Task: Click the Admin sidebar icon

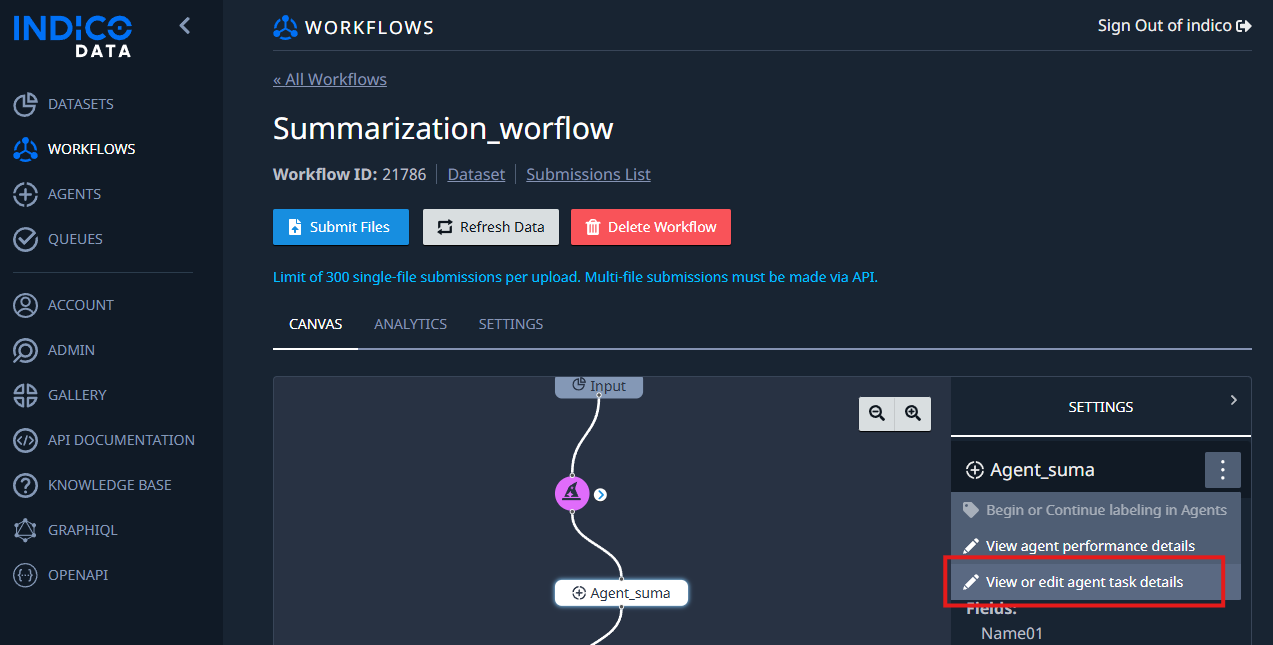Action: coord(25,350)
